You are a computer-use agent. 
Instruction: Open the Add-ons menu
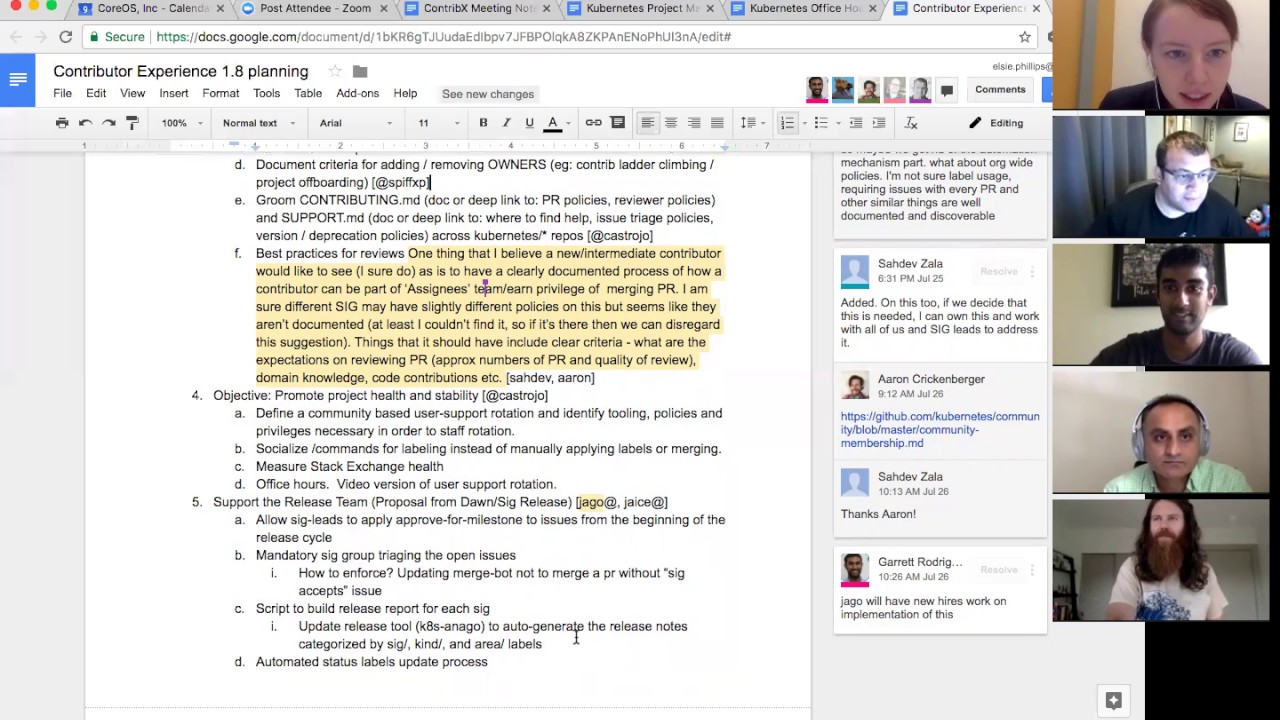click(357, 94)
